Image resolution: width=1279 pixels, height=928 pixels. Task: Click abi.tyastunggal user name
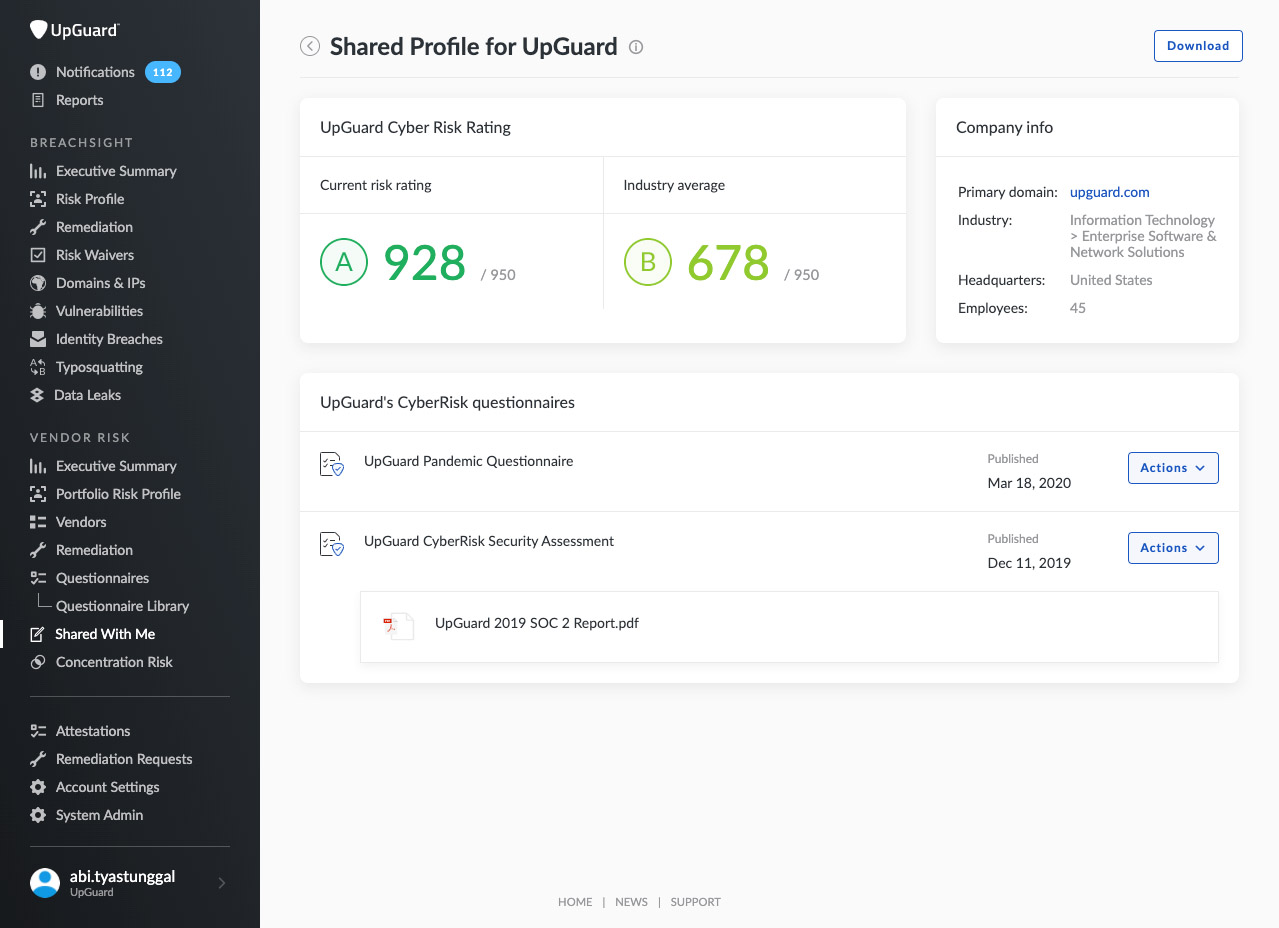[122, 876]
